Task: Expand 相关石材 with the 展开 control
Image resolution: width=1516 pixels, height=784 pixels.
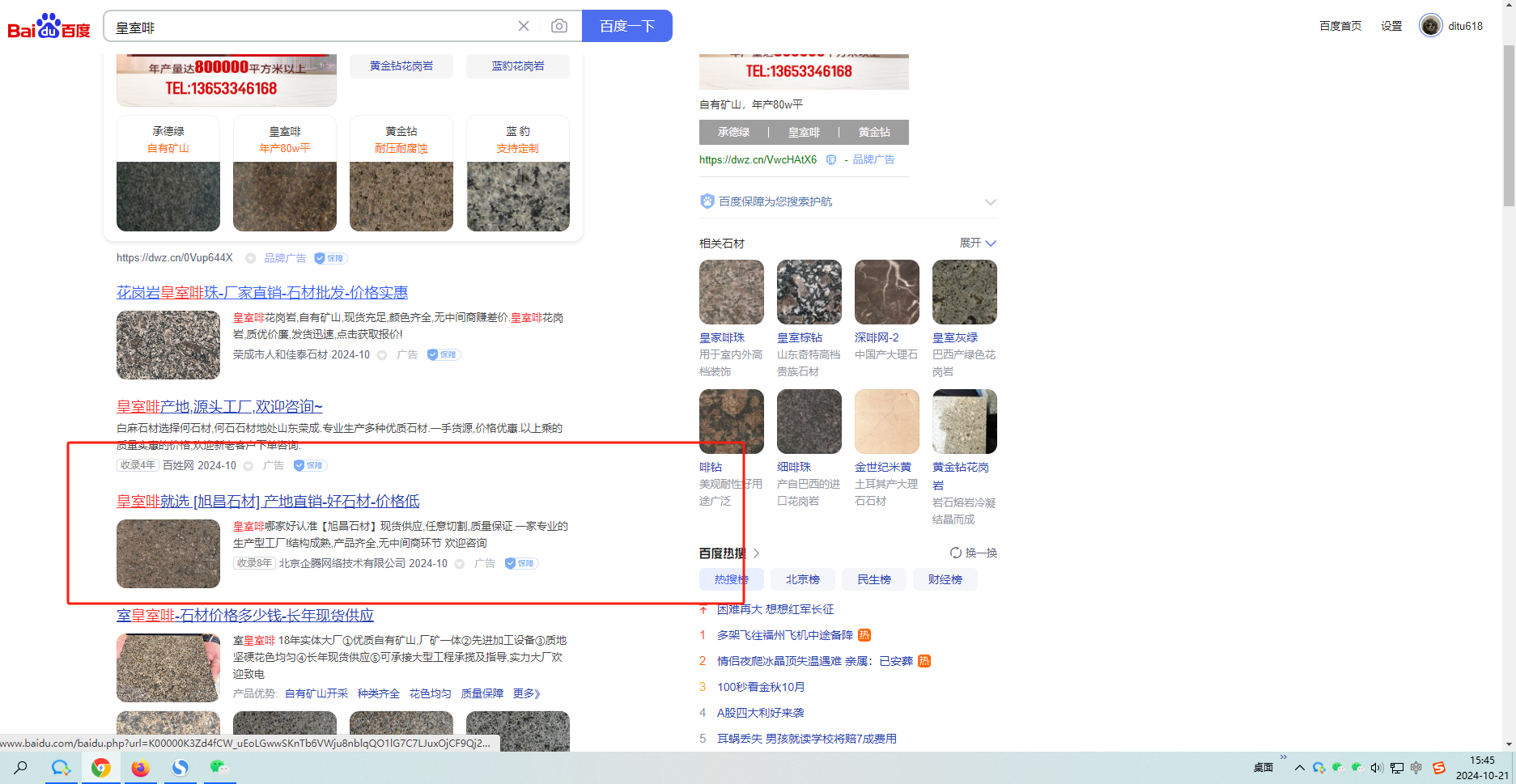Action: point(978,243)
